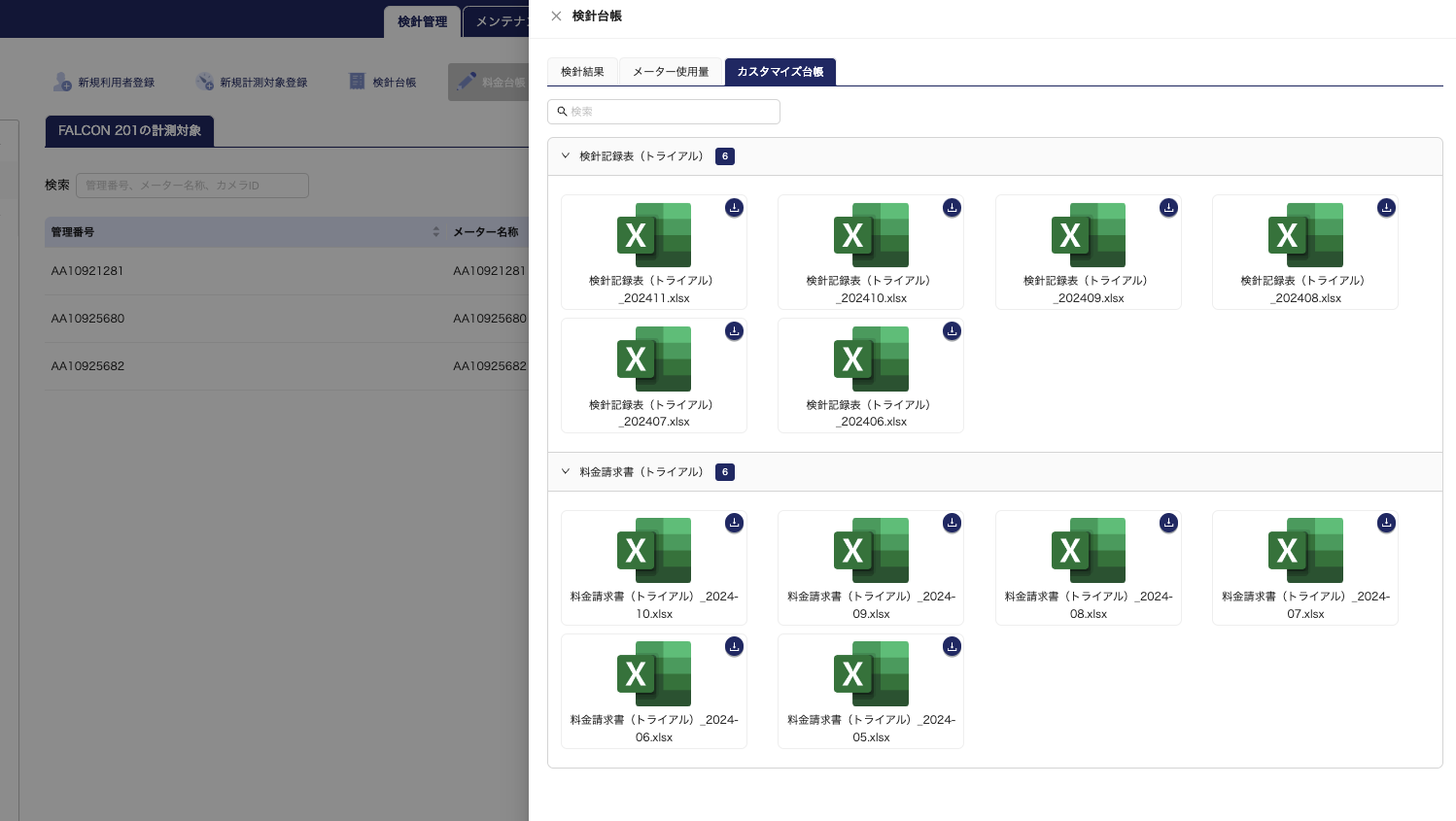Screen dimensions: 1456x821
Task: Click 新規計測対象登録 button
Action: (x=252, y=83)
